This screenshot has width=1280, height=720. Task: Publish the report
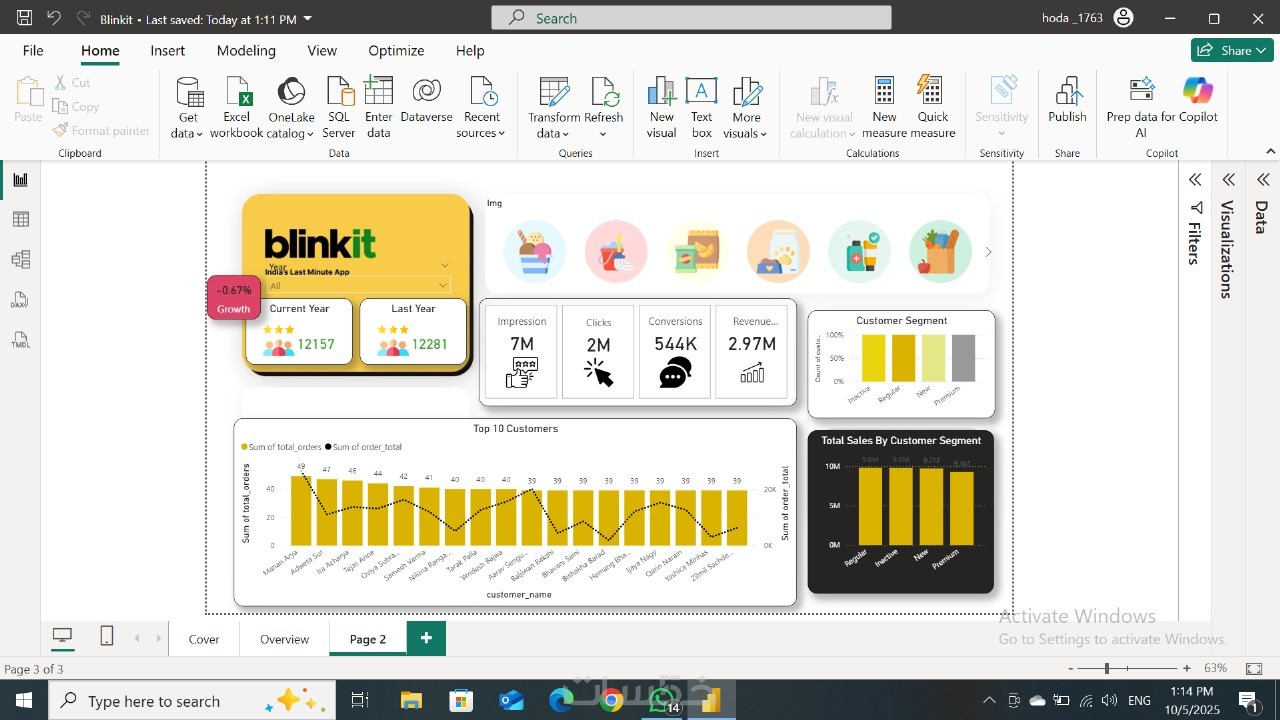(1067, 100)
